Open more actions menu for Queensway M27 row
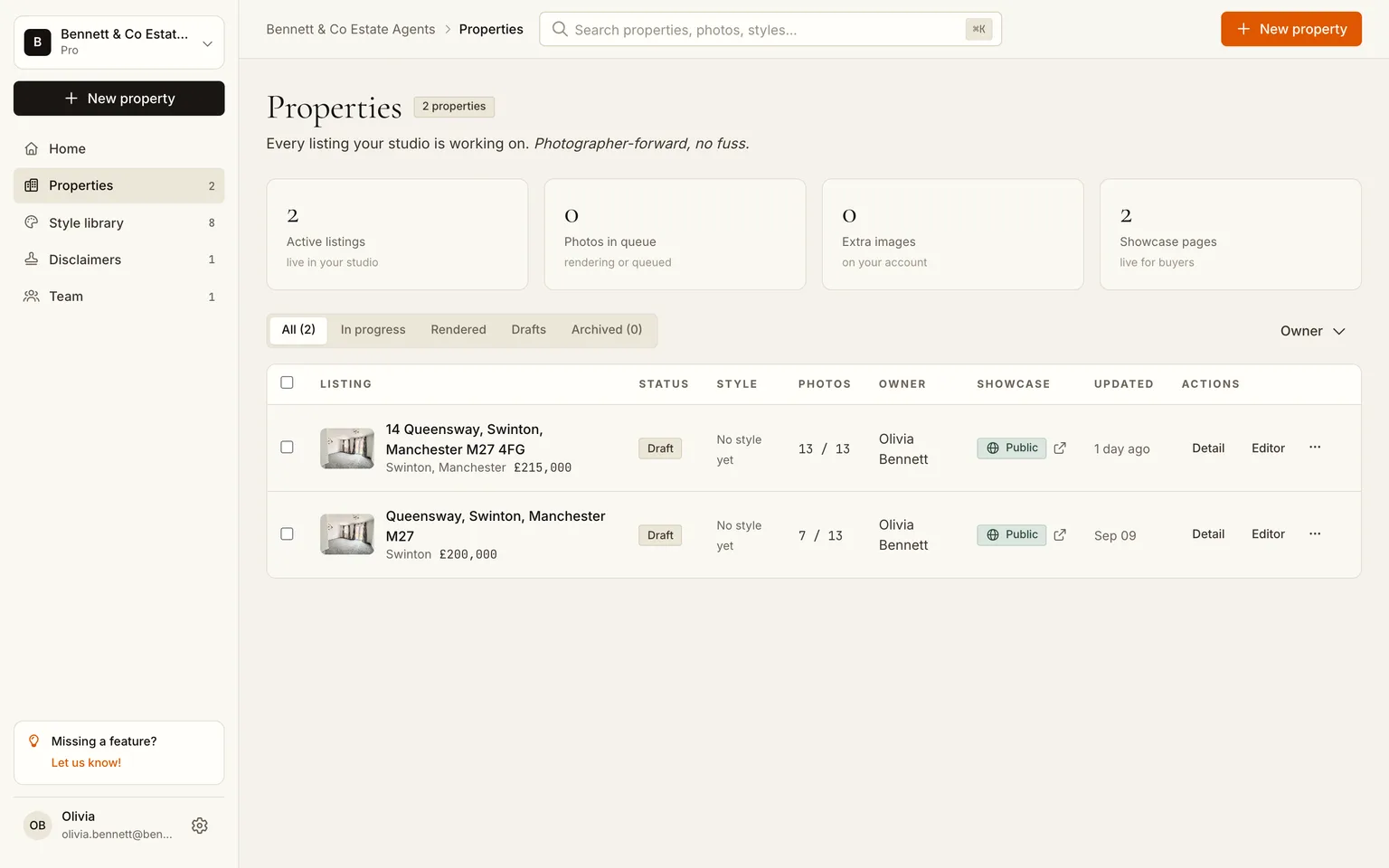Image resolution: width=1389 pixels, height=868 pixels. 1315,534
